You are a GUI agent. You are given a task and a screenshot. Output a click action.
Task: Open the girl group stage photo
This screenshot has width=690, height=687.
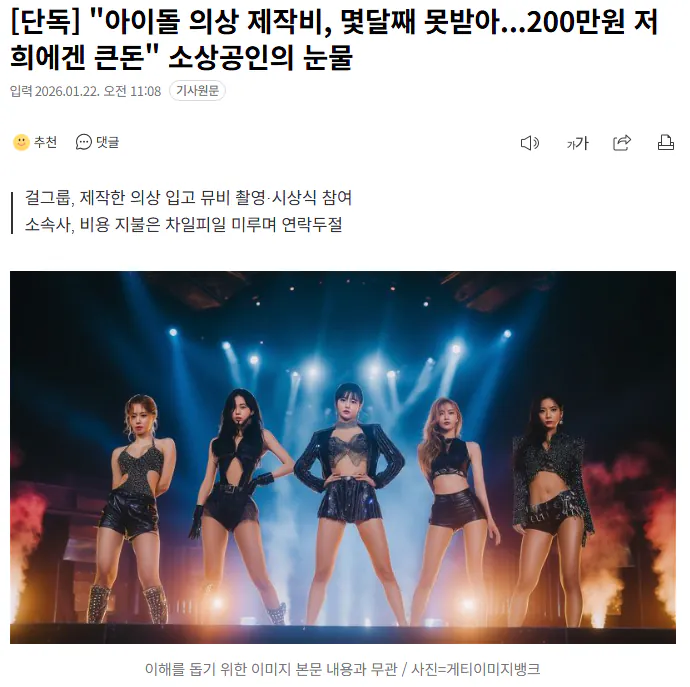(x=343, y=457)
